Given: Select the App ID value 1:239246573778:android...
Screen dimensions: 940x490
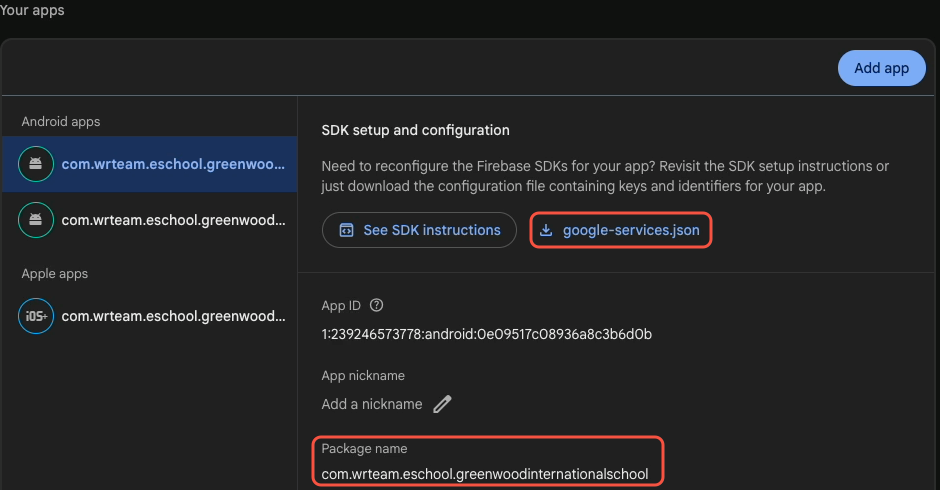Looking at the screenshot, I should pos(486,334).
